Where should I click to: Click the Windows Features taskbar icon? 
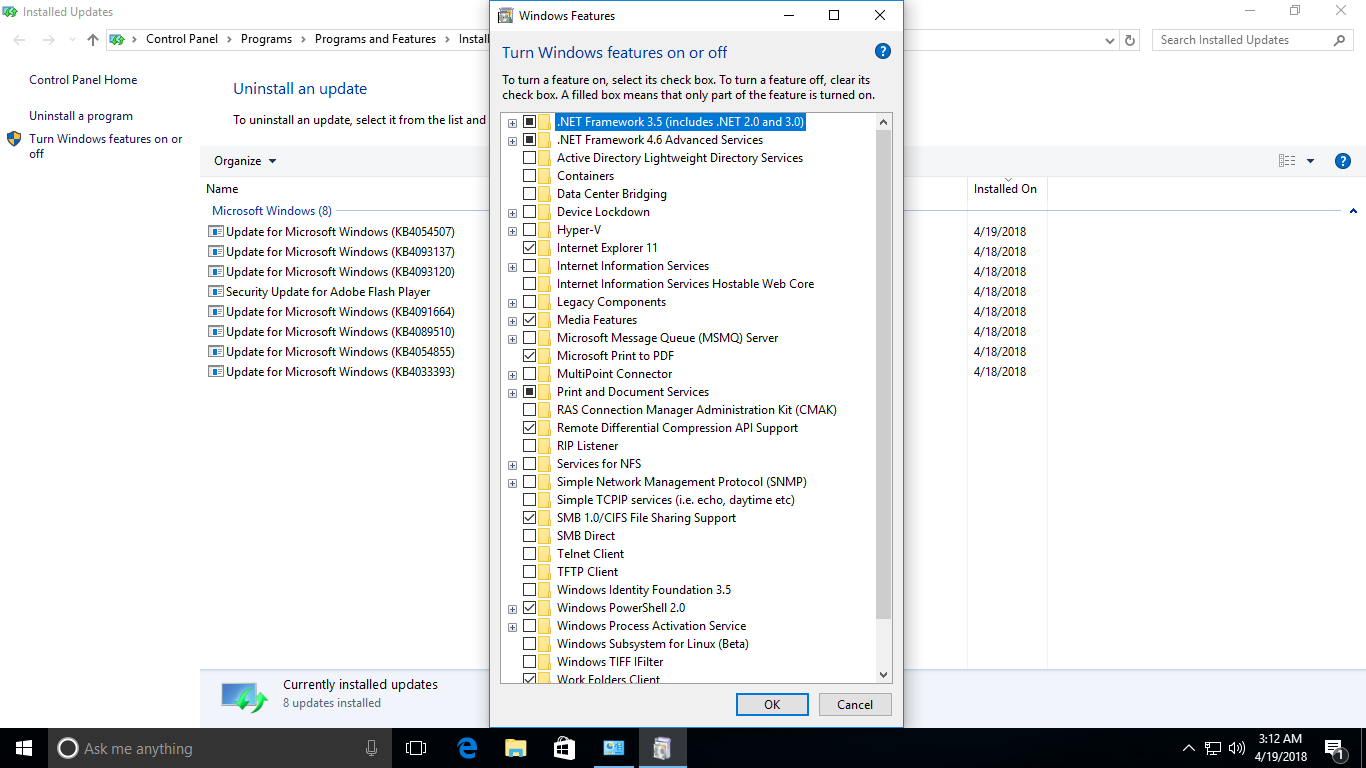(662, 748)
